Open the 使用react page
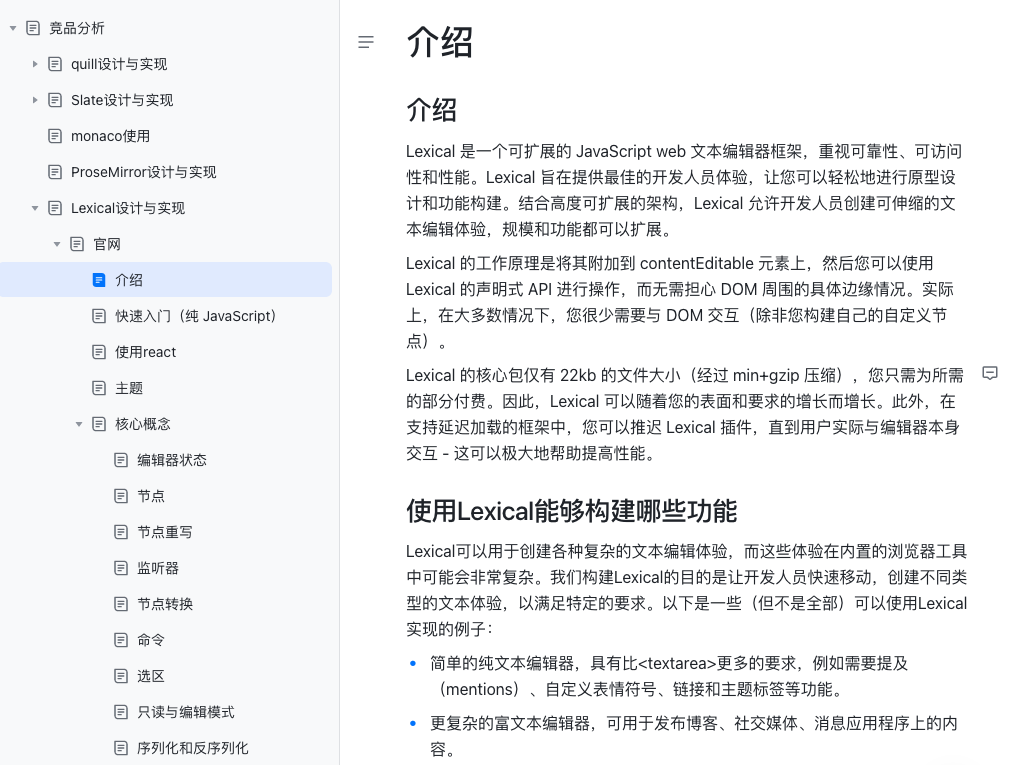 145,352
